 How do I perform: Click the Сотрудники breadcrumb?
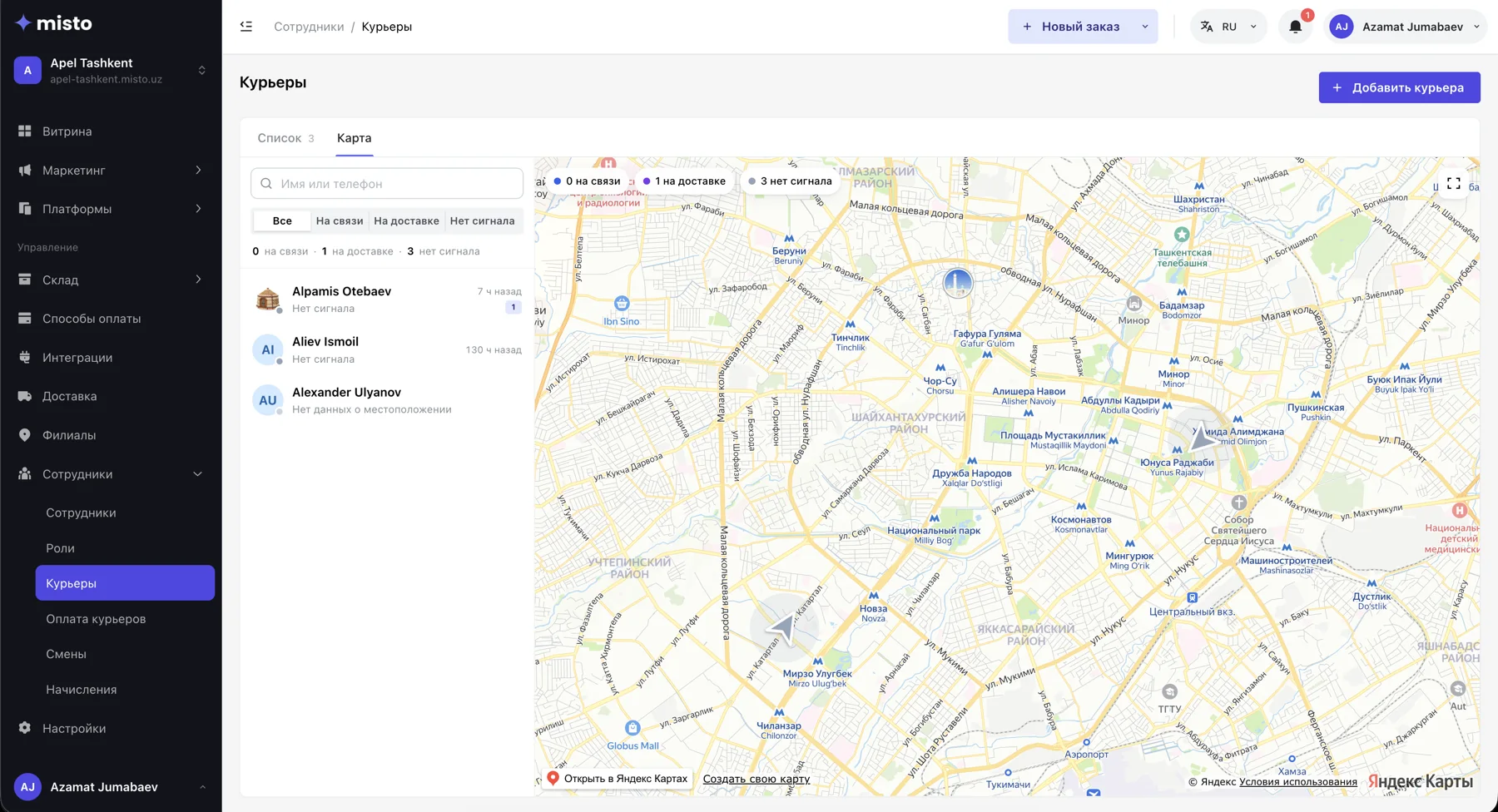pyautogui.click(x=309, y=27)
